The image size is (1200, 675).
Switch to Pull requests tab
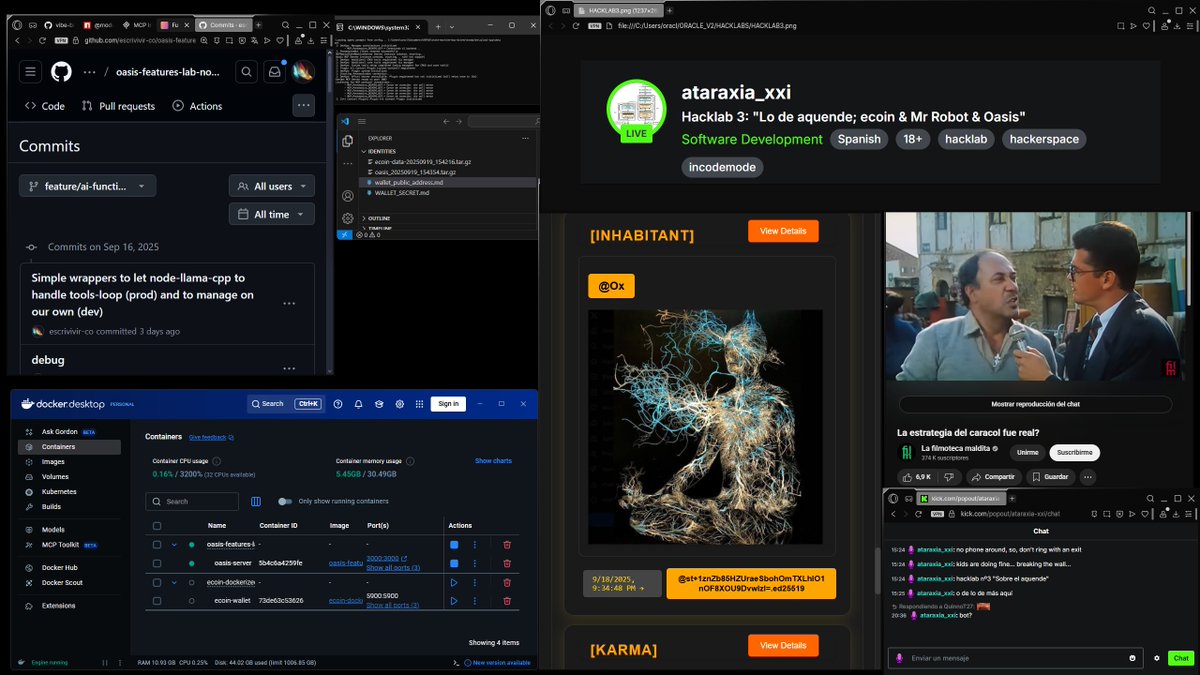coord(118,106)
